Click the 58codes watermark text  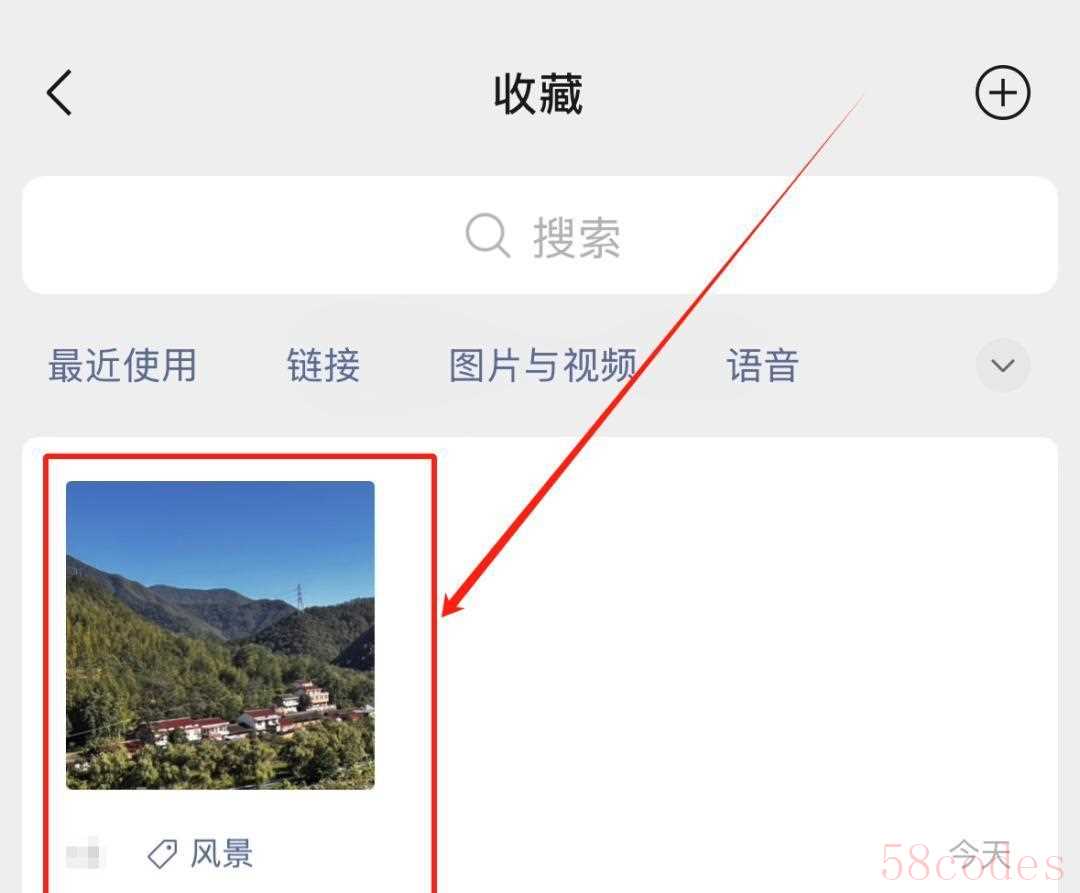tap(972, 863)
